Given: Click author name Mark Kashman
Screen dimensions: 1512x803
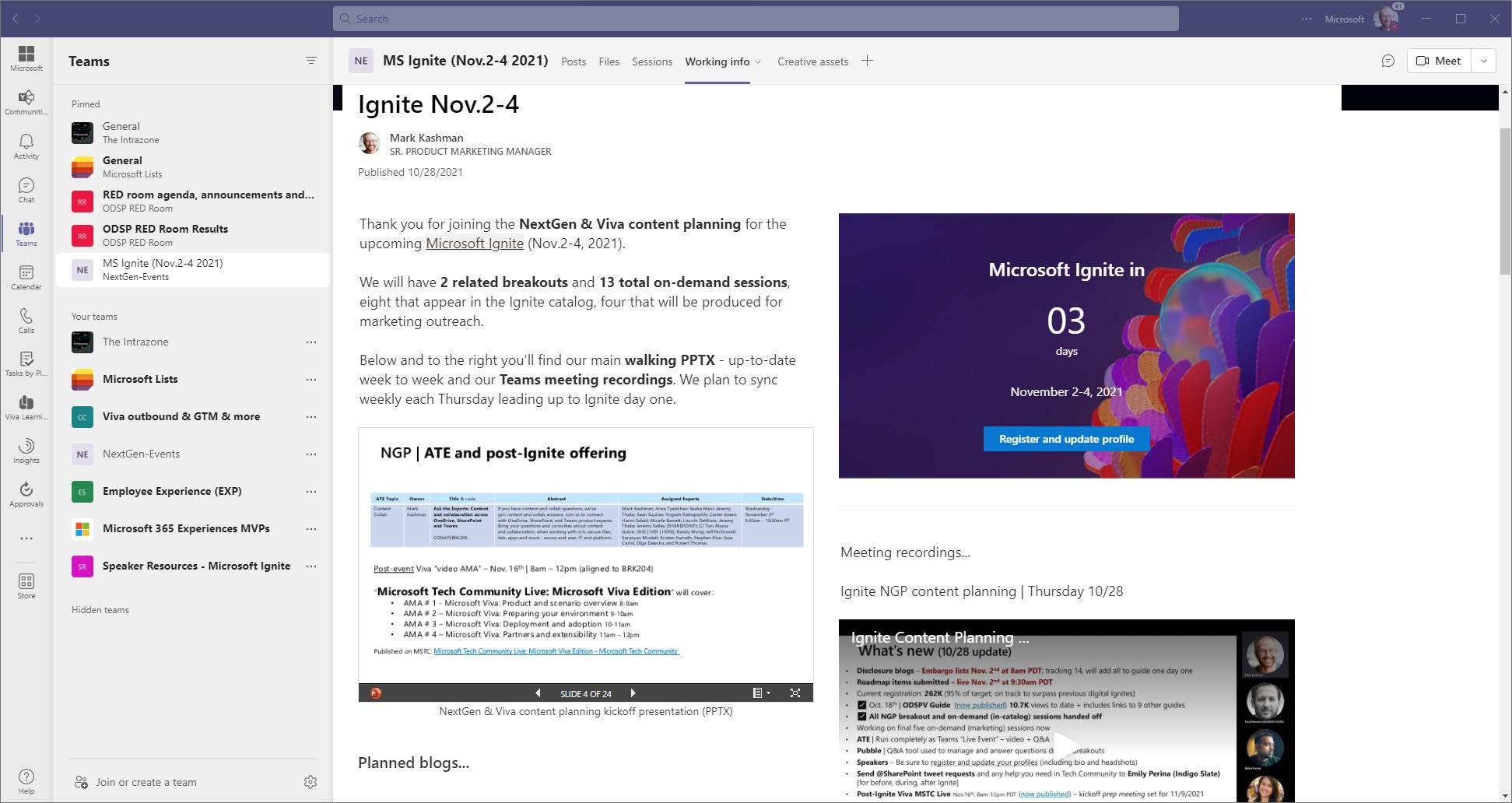Looking at the screenshot, I should pyautogui.click(x=426, y=138).
